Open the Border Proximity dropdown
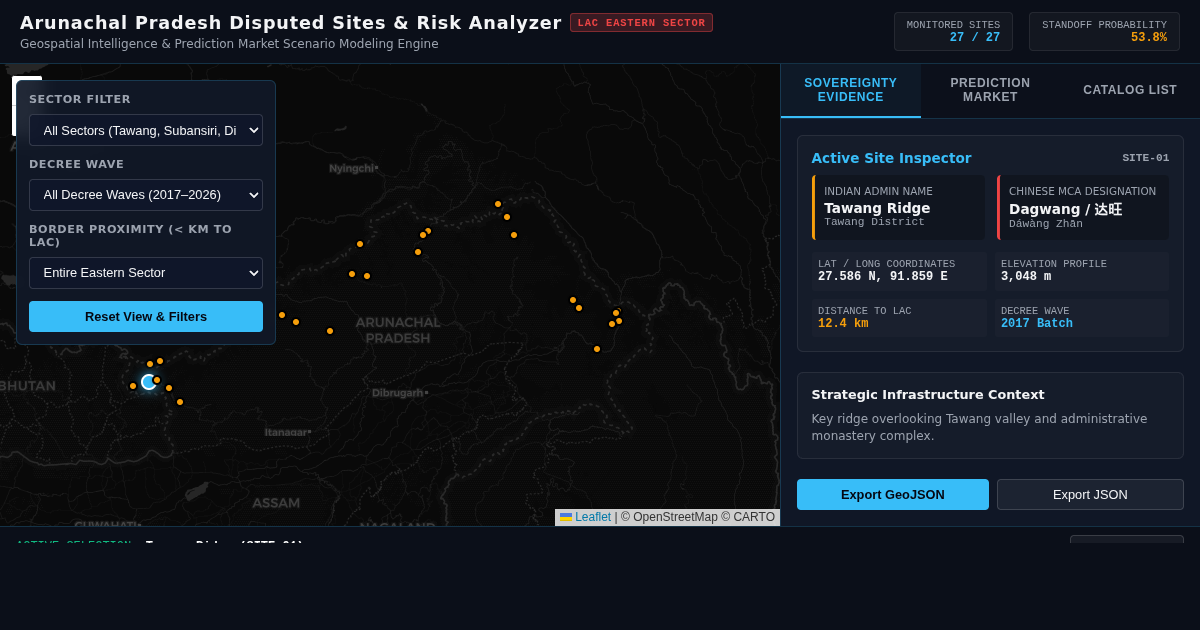This screenshot has height=630, width=1200. (146, 272)
